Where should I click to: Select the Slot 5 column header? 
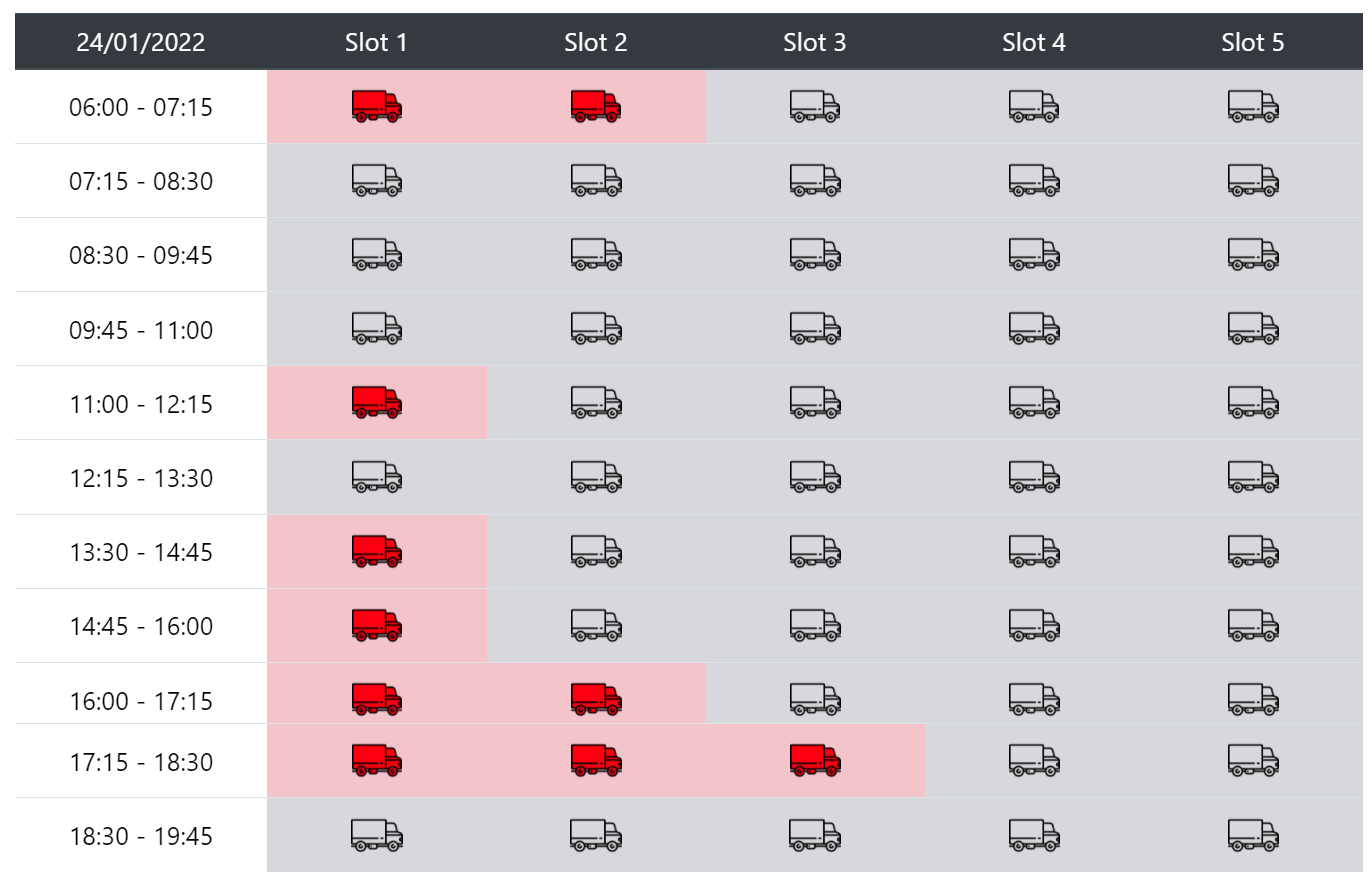(1253, 42)
